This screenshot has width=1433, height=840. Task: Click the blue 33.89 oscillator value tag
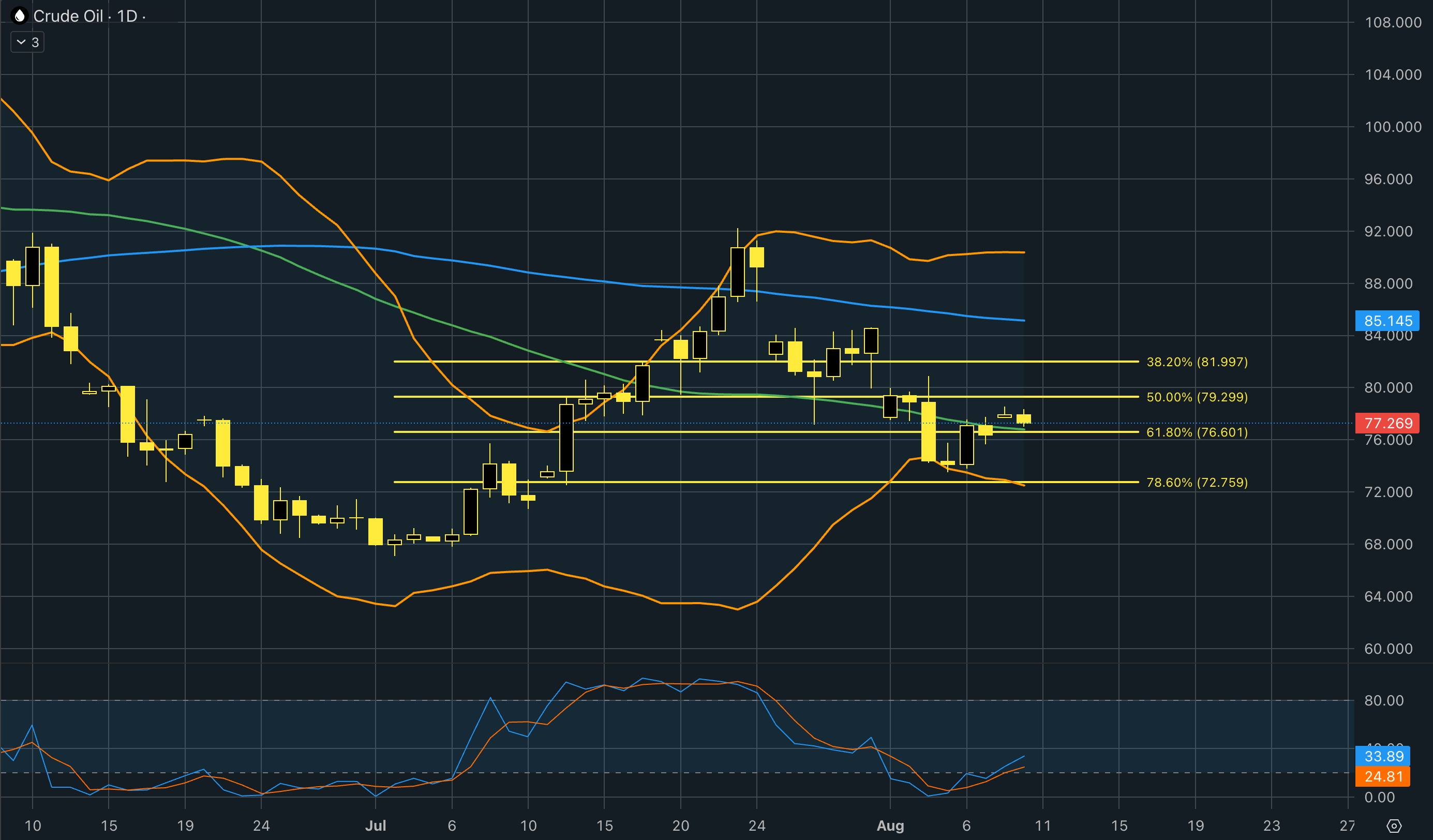1383,756
